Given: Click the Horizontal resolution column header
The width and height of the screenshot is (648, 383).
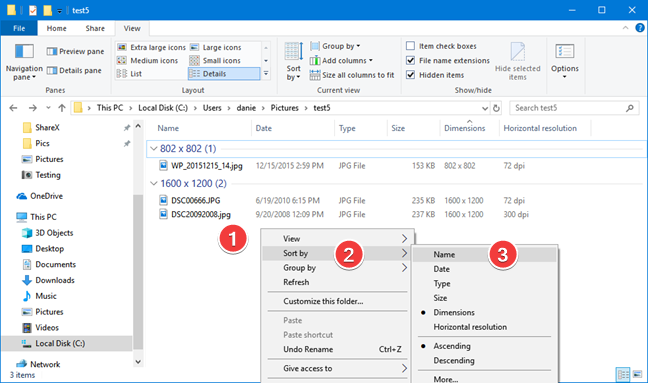Looking at the screenshot, I should (545, 128).
